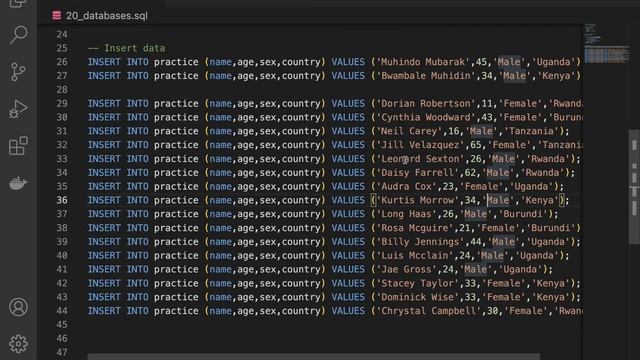Click 'Tanzania' country value on line 31
Viewport: 640px width, 360px height.
[x=531, y=131]
